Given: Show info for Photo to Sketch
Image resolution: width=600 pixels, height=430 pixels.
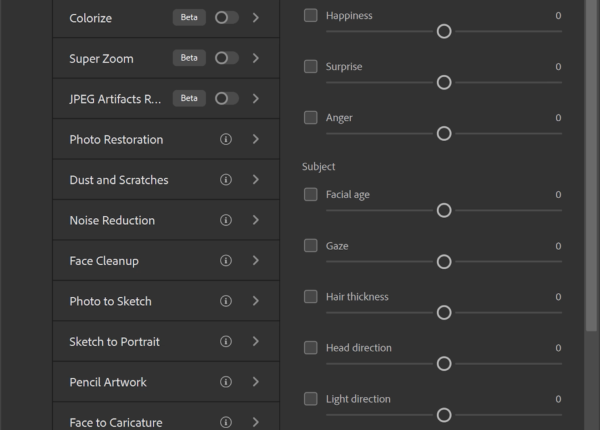Looking at the screenshot, I should click(x=226, y=301).
